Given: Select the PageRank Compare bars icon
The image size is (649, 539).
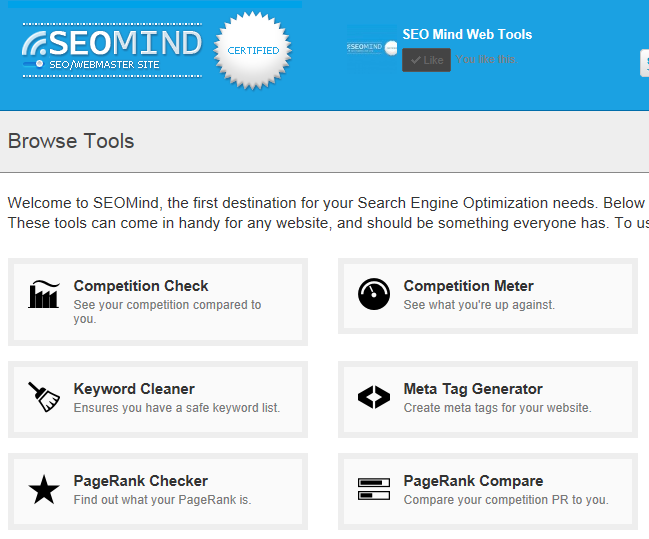Looking at the screenshot, I should tap(374, 490).
